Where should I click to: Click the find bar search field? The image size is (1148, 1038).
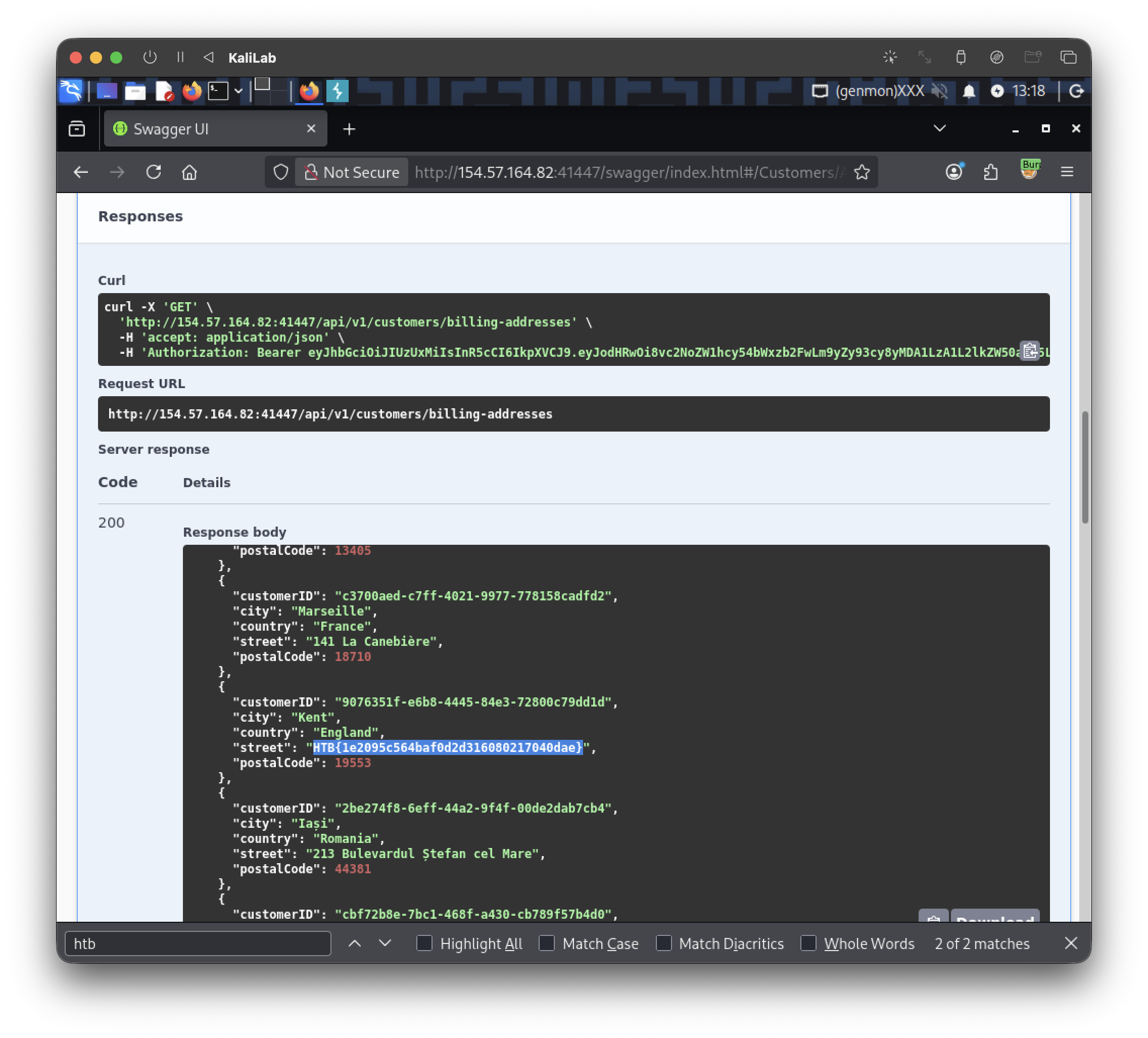click(198, 943)
